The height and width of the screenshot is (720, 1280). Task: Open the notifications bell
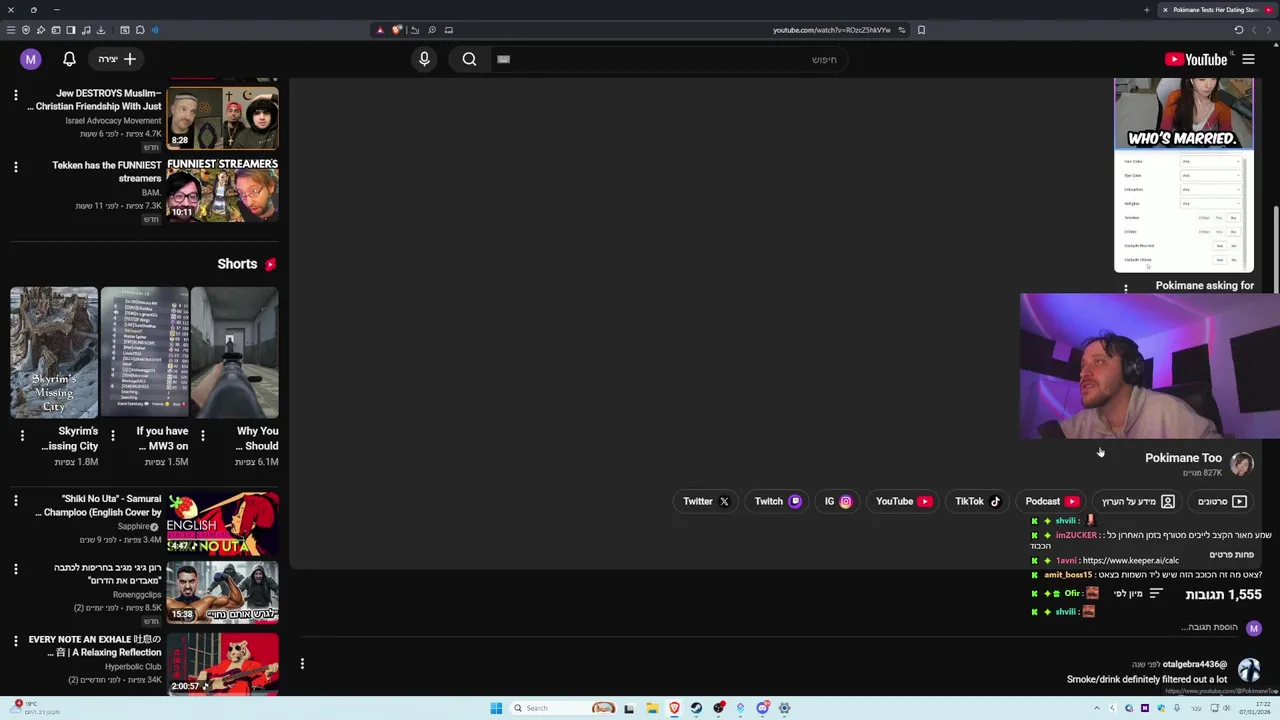[69, 59]
